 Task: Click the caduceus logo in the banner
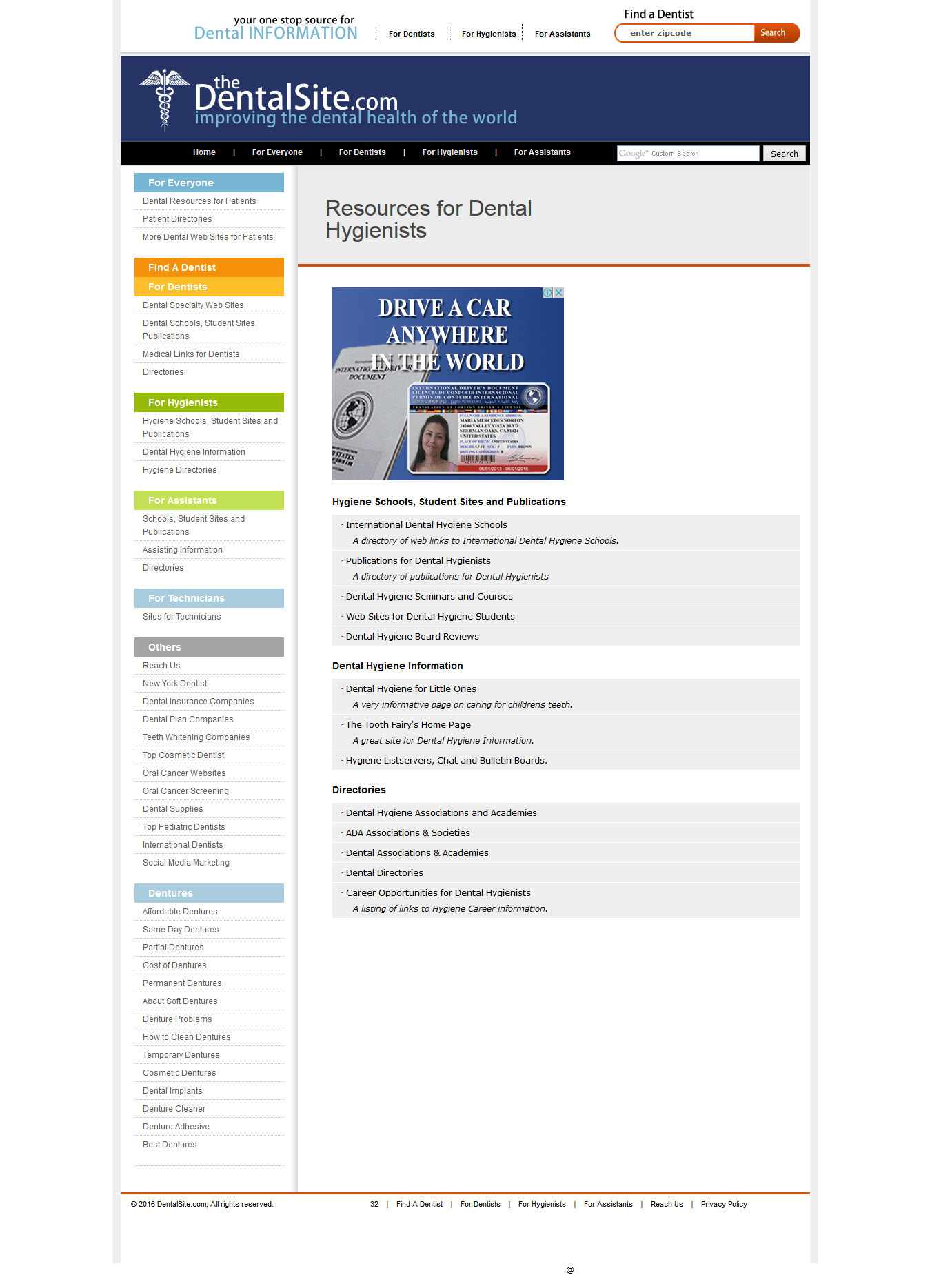click(x=164, y=99)
